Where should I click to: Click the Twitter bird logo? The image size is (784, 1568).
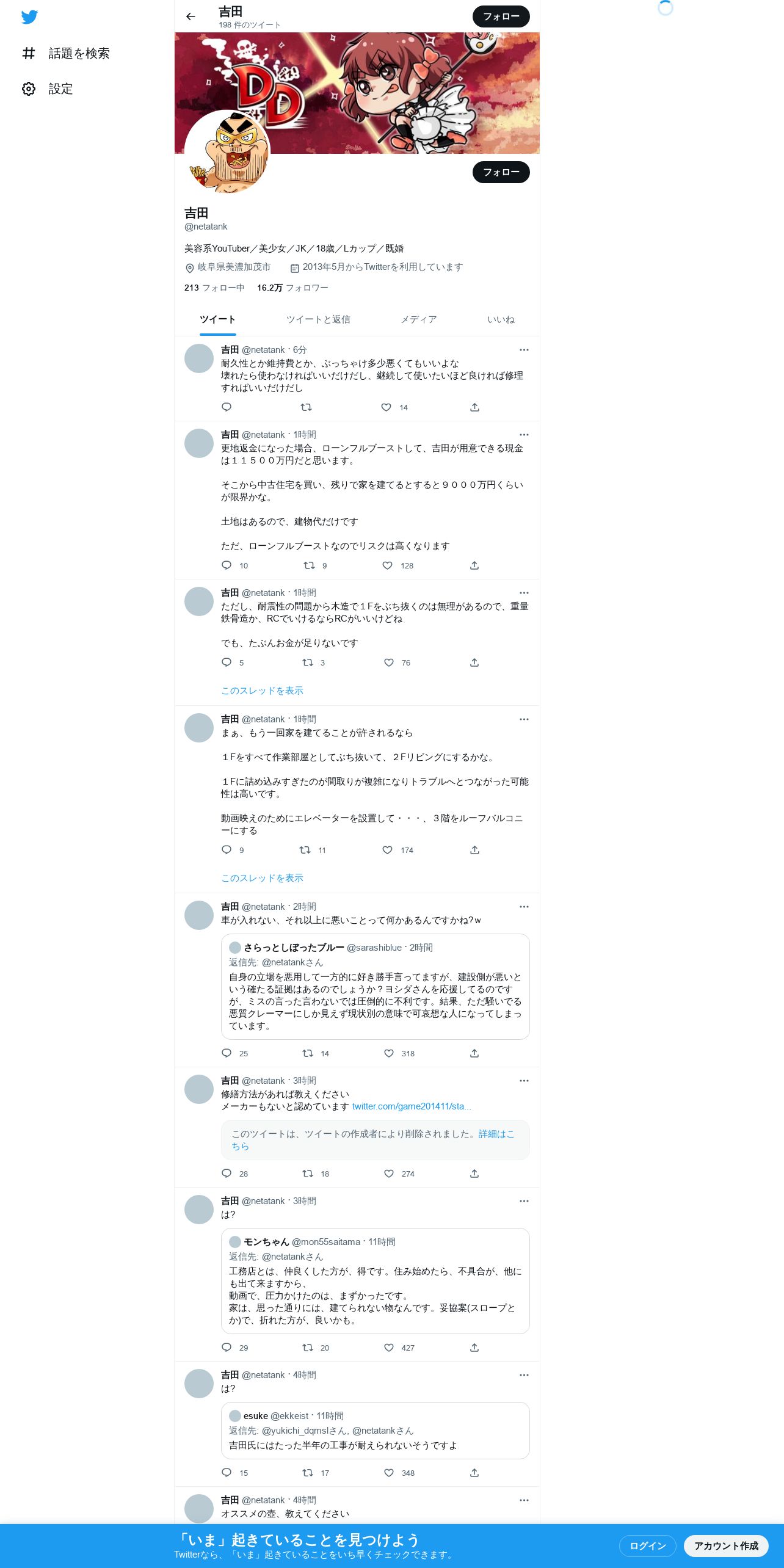pyautogui.click(x=29, y=16)
